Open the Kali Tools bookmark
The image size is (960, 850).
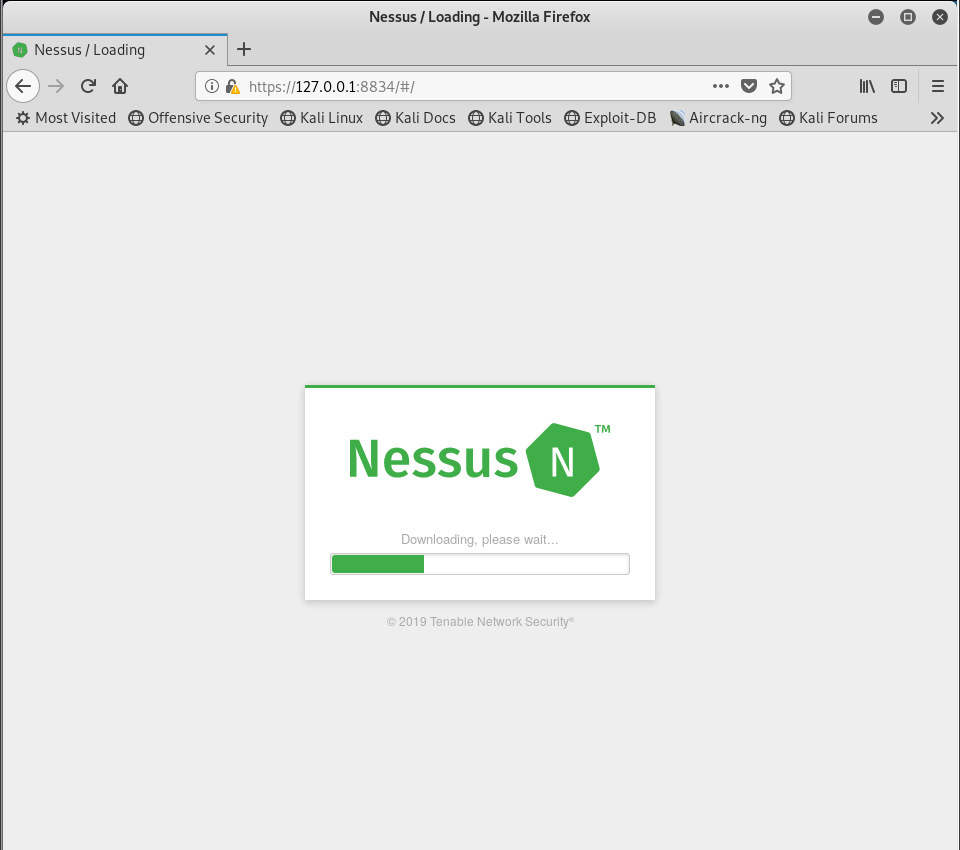click(509, 118)
